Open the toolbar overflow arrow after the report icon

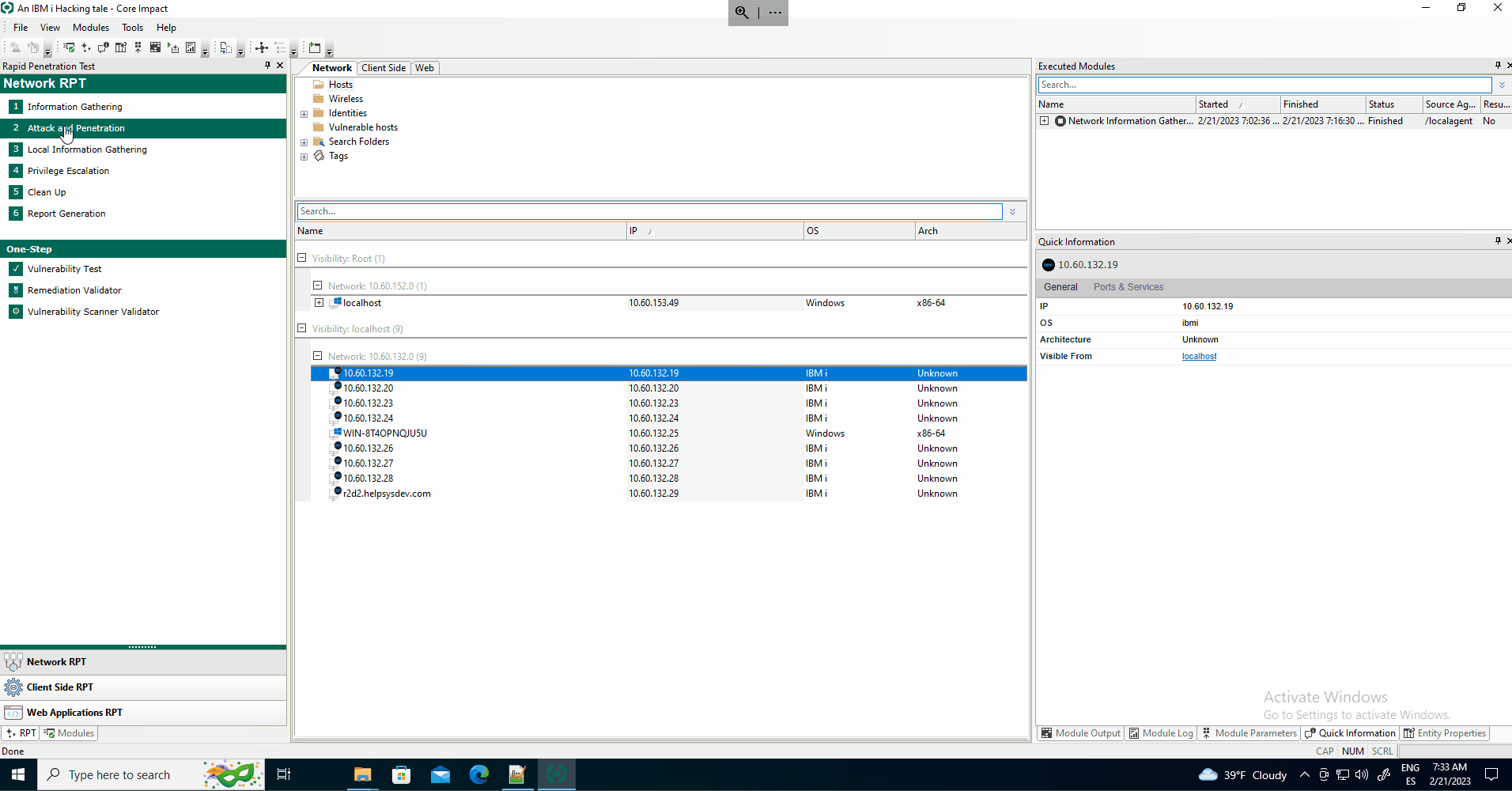click(205, 49)
